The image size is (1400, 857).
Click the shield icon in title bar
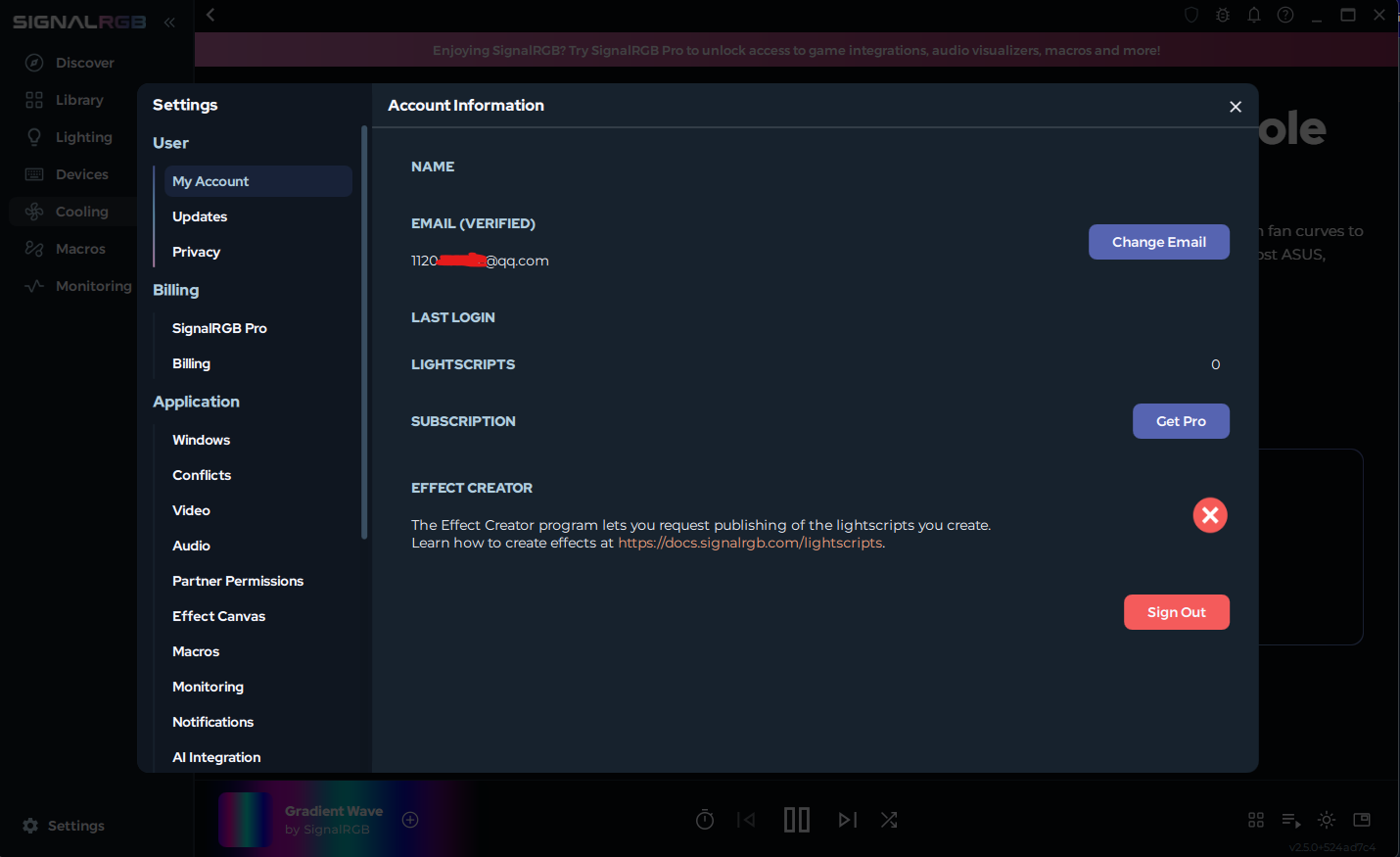(1191, 15)
